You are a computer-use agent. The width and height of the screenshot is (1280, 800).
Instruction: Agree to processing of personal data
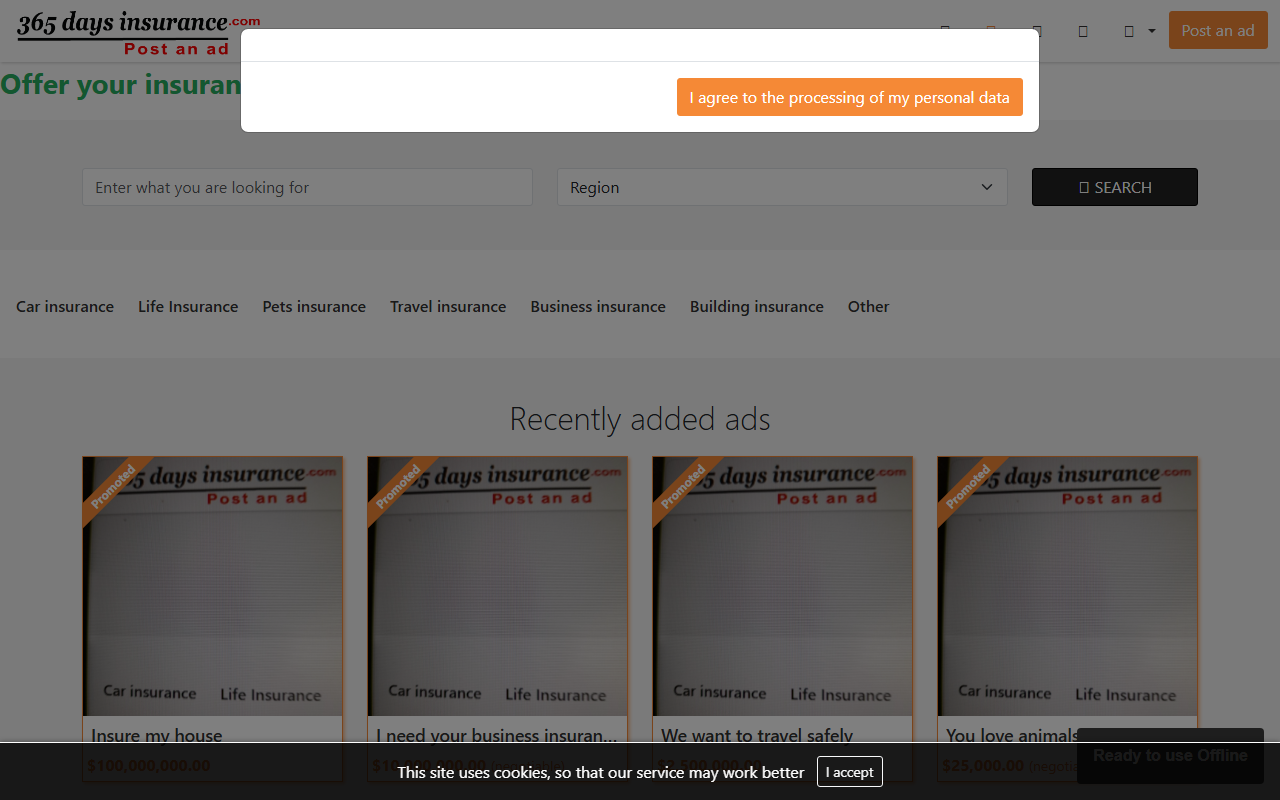click(x=849, y=97)
